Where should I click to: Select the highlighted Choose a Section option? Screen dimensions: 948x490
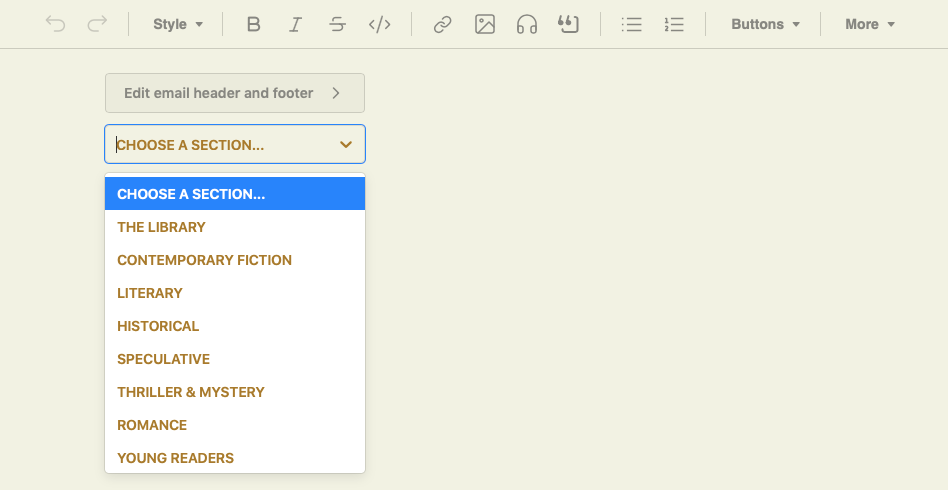pos(235,194)
